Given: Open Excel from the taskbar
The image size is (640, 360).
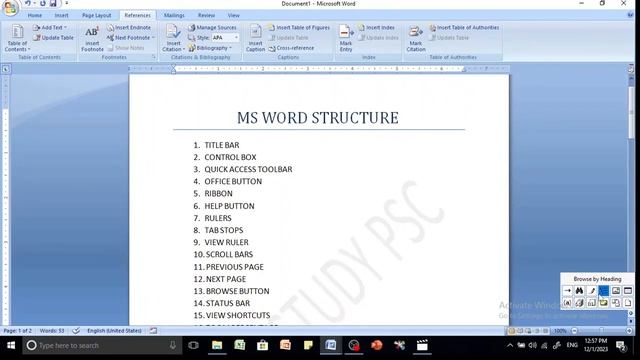Looking at the screenshot, I should [240, 345].
